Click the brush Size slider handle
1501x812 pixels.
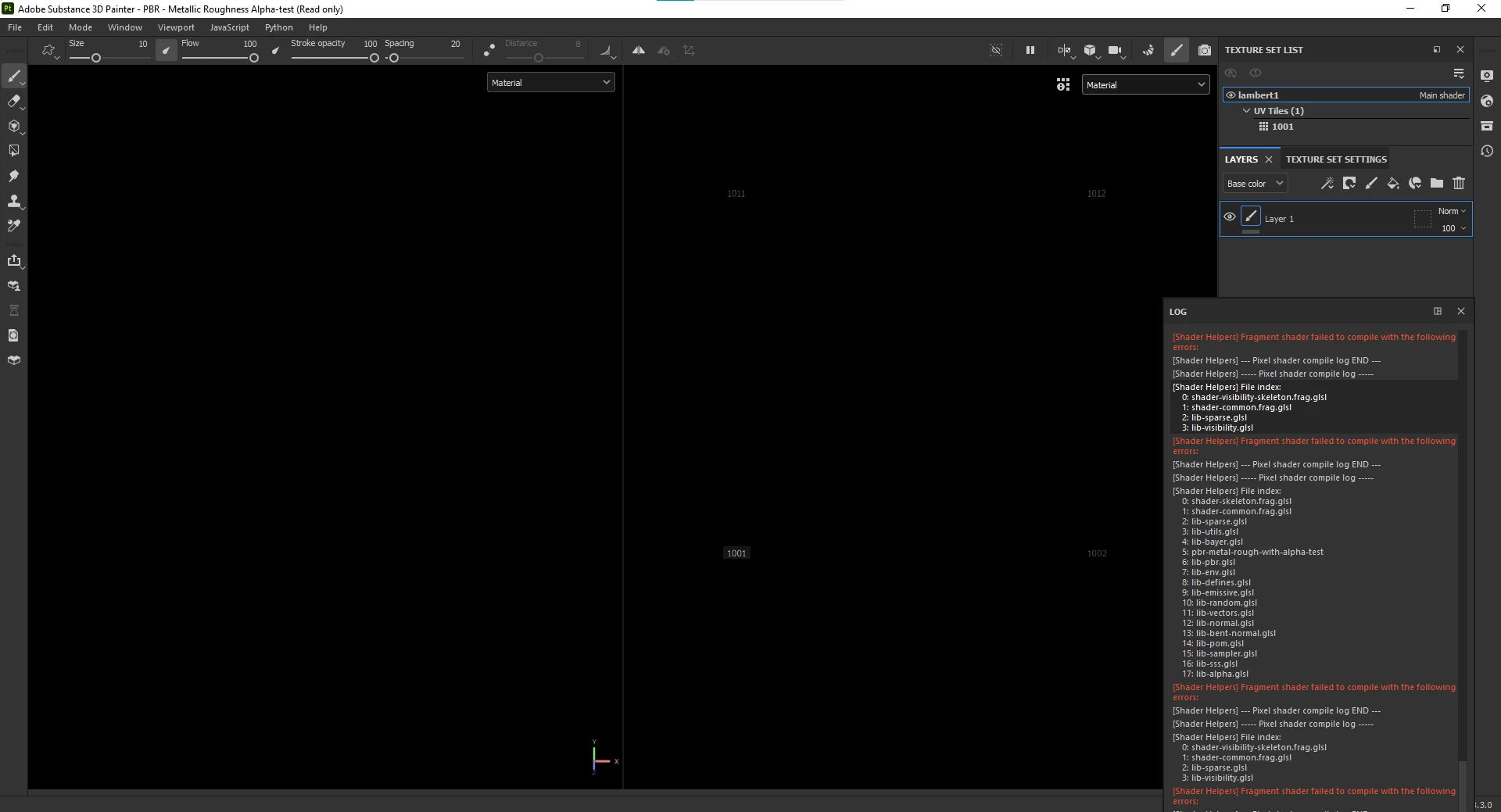pos(96,58)
